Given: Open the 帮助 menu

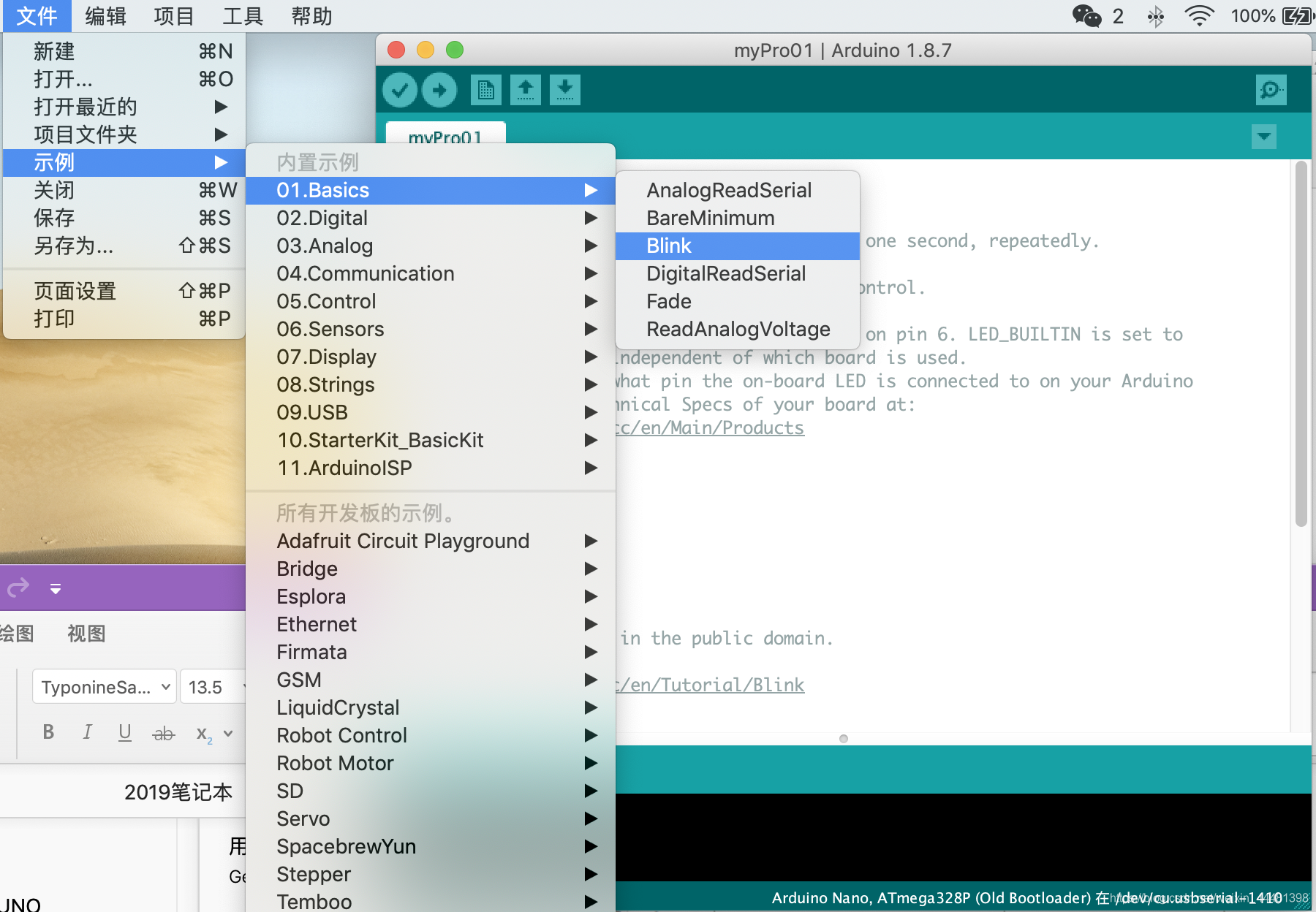Looking at the screenshot, I should click(x=311, y=16).
